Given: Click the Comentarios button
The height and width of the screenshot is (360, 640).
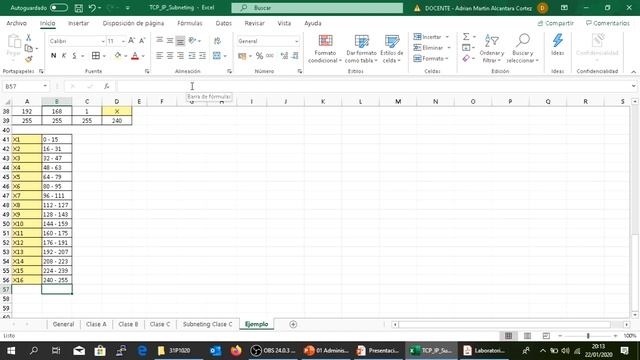Looking at the screenshot, I should click(608, 23).
